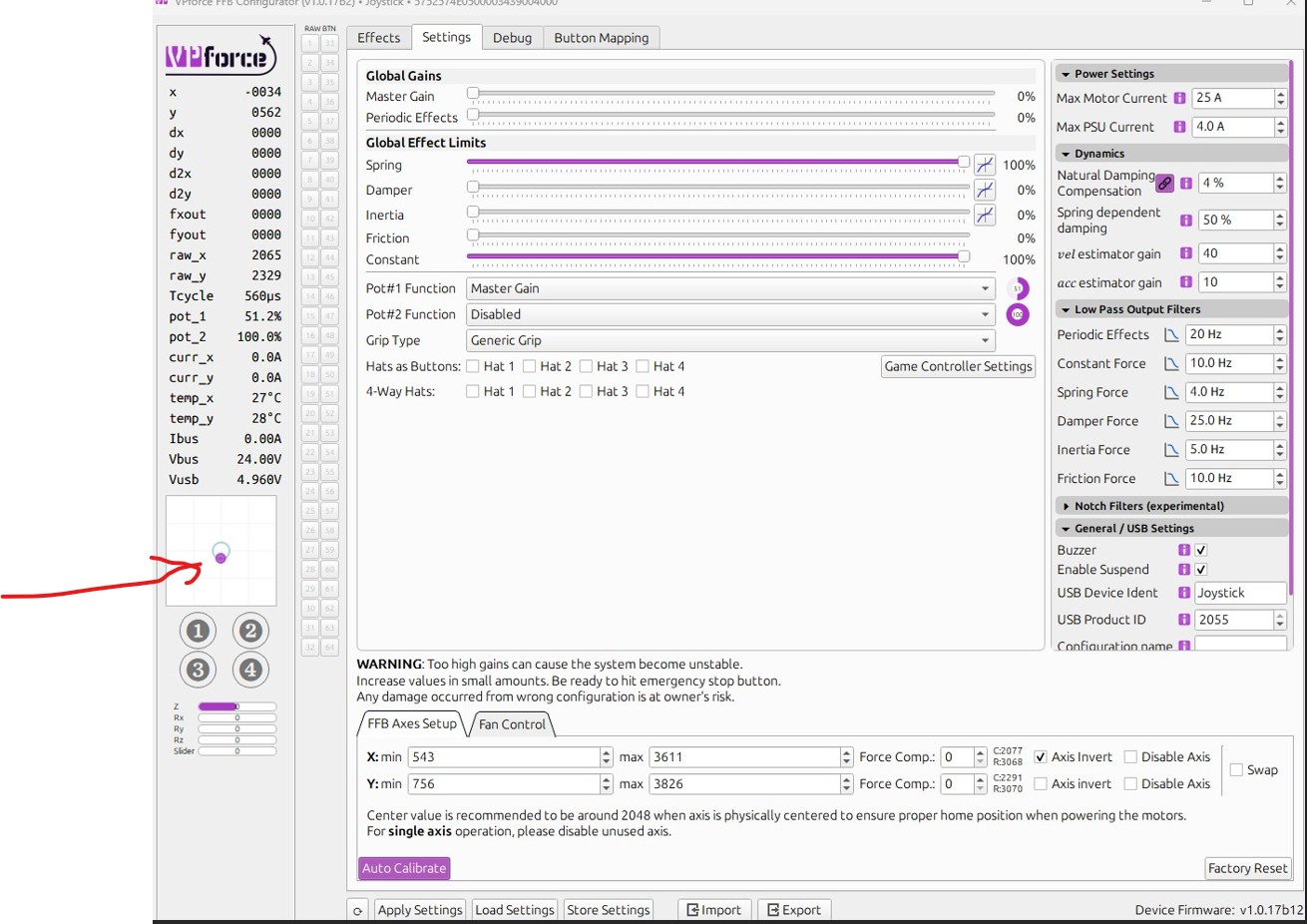This screenshot has width=1307, height=924.
Task: Click the Buzzer info icon
Action: pyautogui.click(x=1184, y=550)
